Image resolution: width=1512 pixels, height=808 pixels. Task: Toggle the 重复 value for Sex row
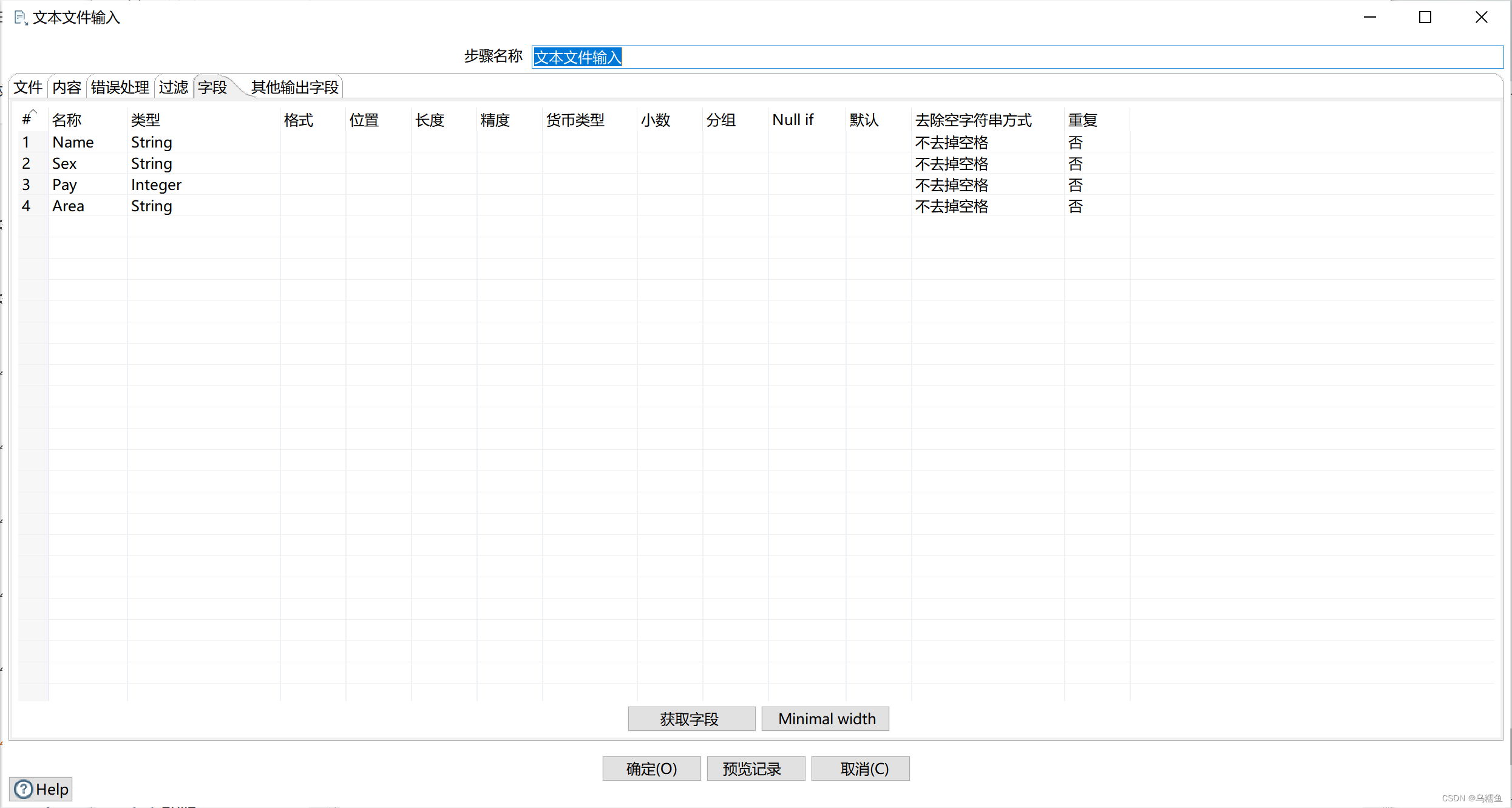tap(1076, 164)
